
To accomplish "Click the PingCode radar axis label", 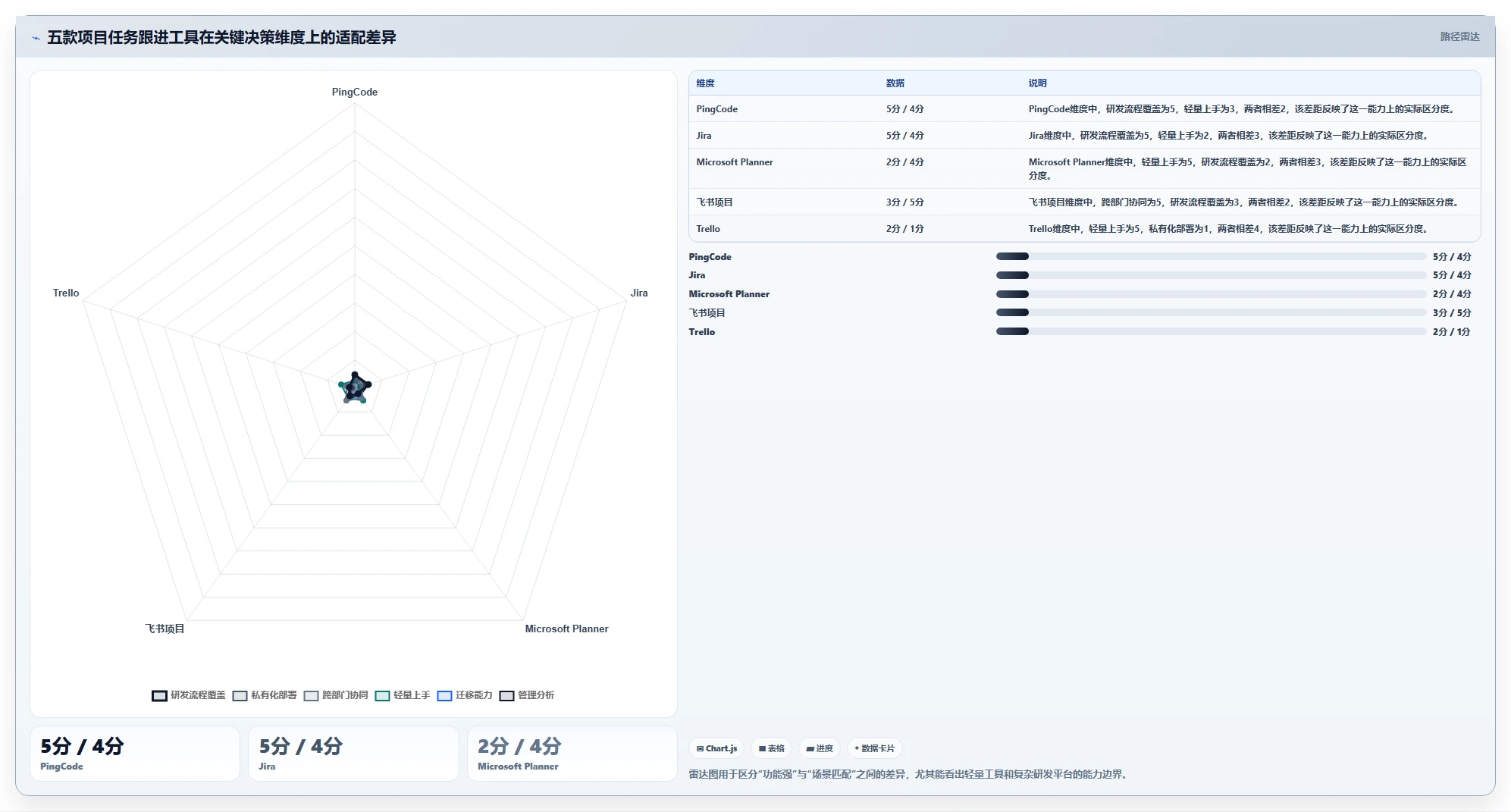I will pos(354,92).
